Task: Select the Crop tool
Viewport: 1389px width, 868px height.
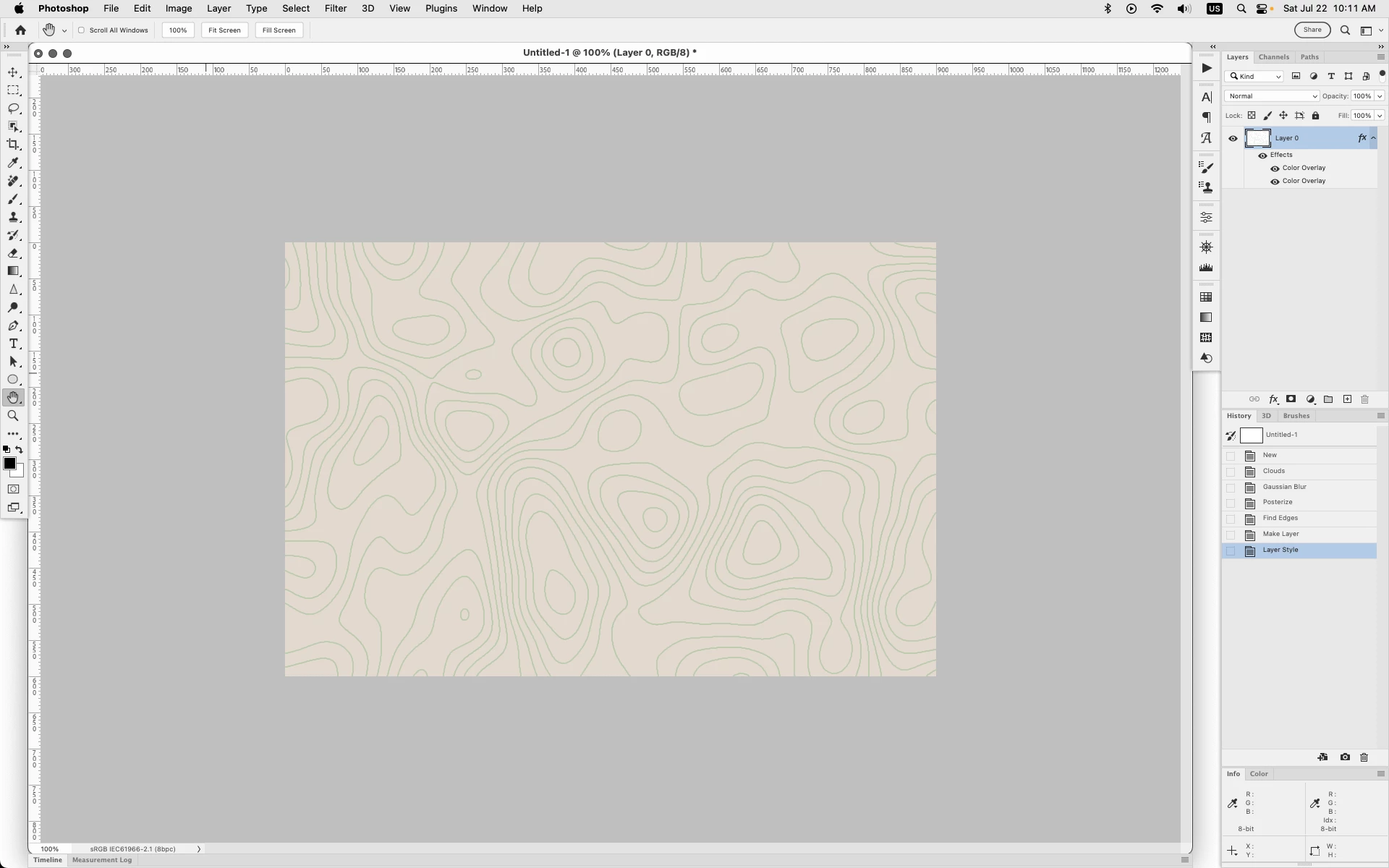Action: tap(13, 145)
